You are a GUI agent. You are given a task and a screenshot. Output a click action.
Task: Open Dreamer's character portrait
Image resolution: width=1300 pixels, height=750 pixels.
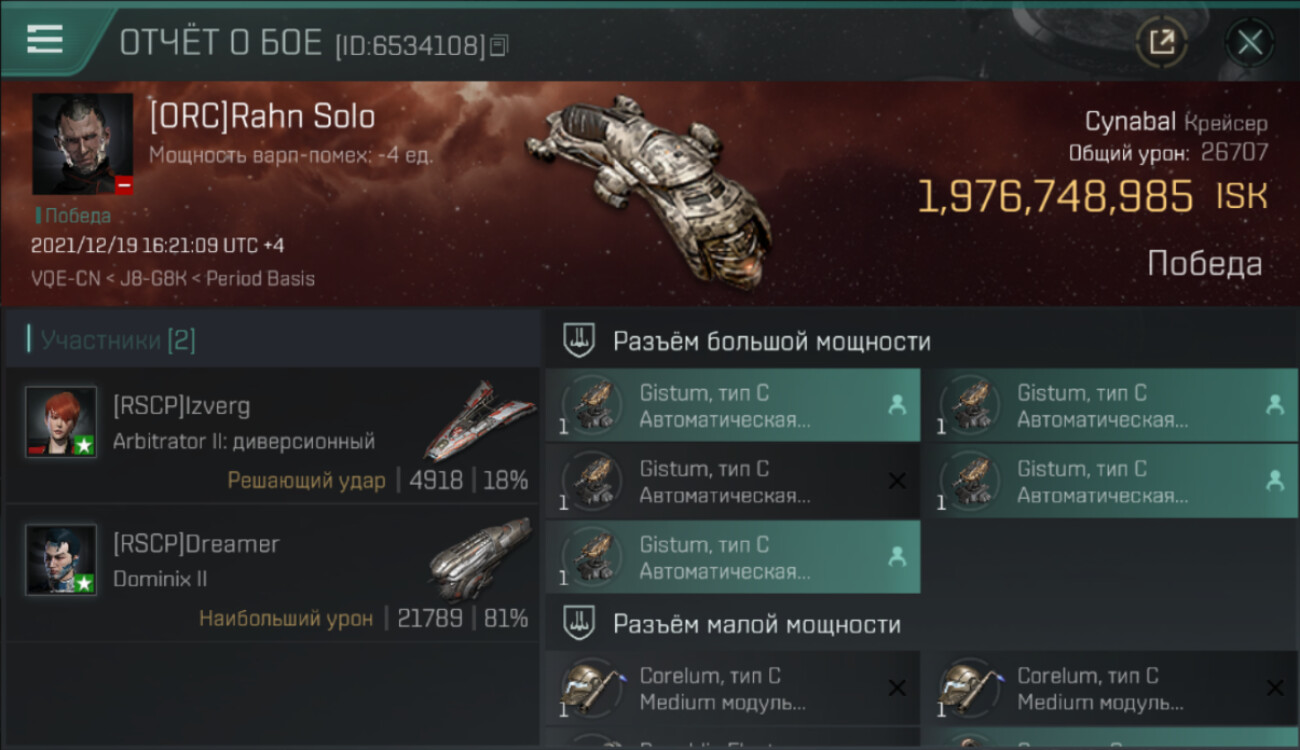tap(61, 560)
